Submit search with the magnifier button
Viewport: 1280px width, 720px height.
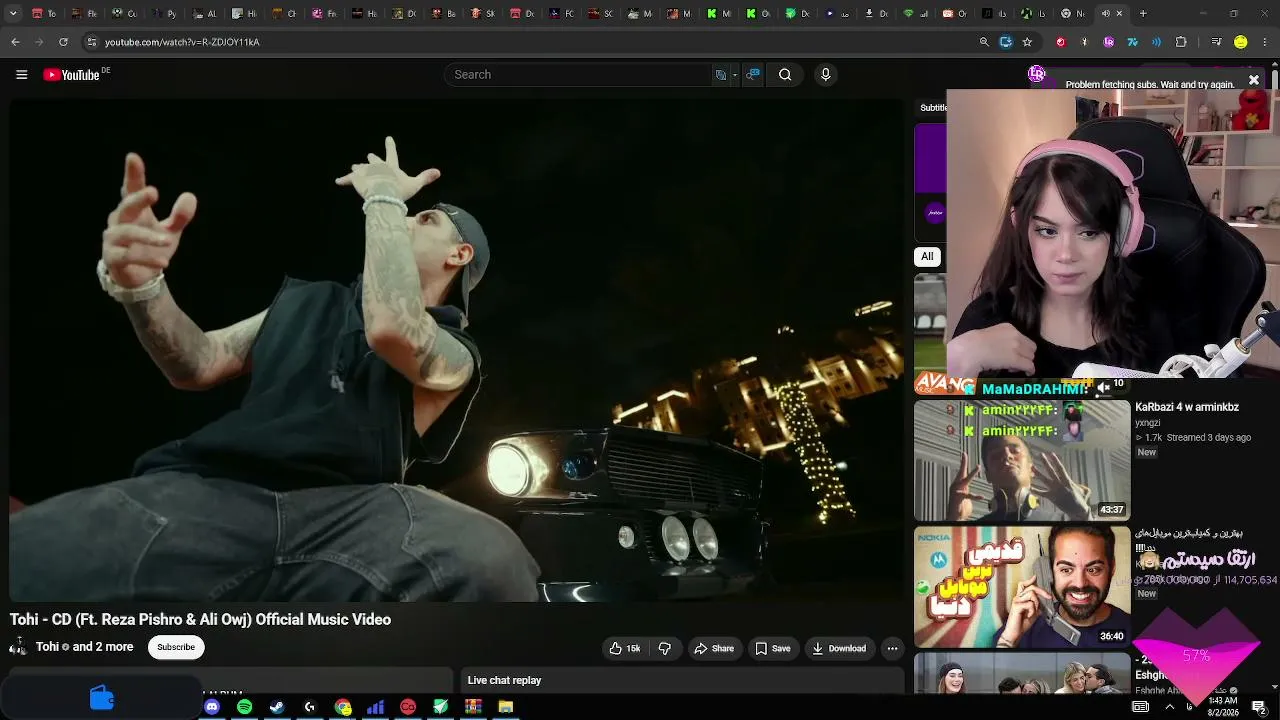[x=785, y=74]
